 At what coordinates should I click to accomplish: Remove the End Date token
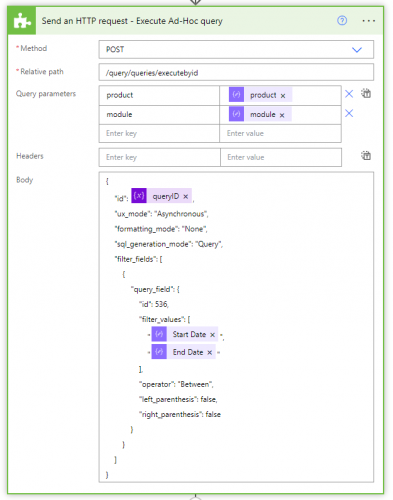pyautogui.click(x=209, y=353)
